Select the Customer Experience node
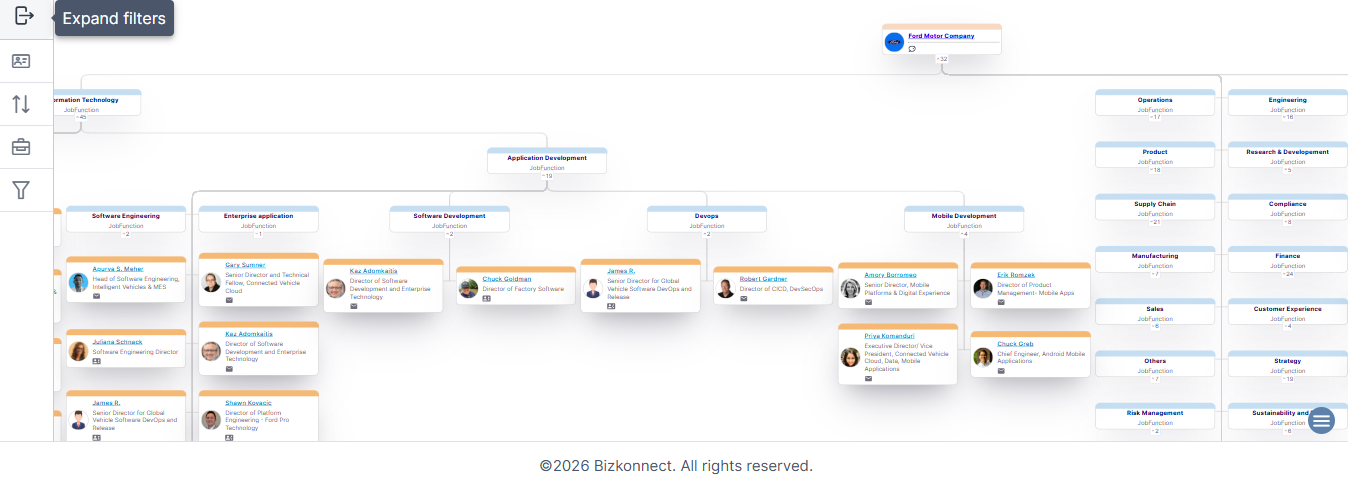Screen dimensions: 1348x477 [1288, 313]
